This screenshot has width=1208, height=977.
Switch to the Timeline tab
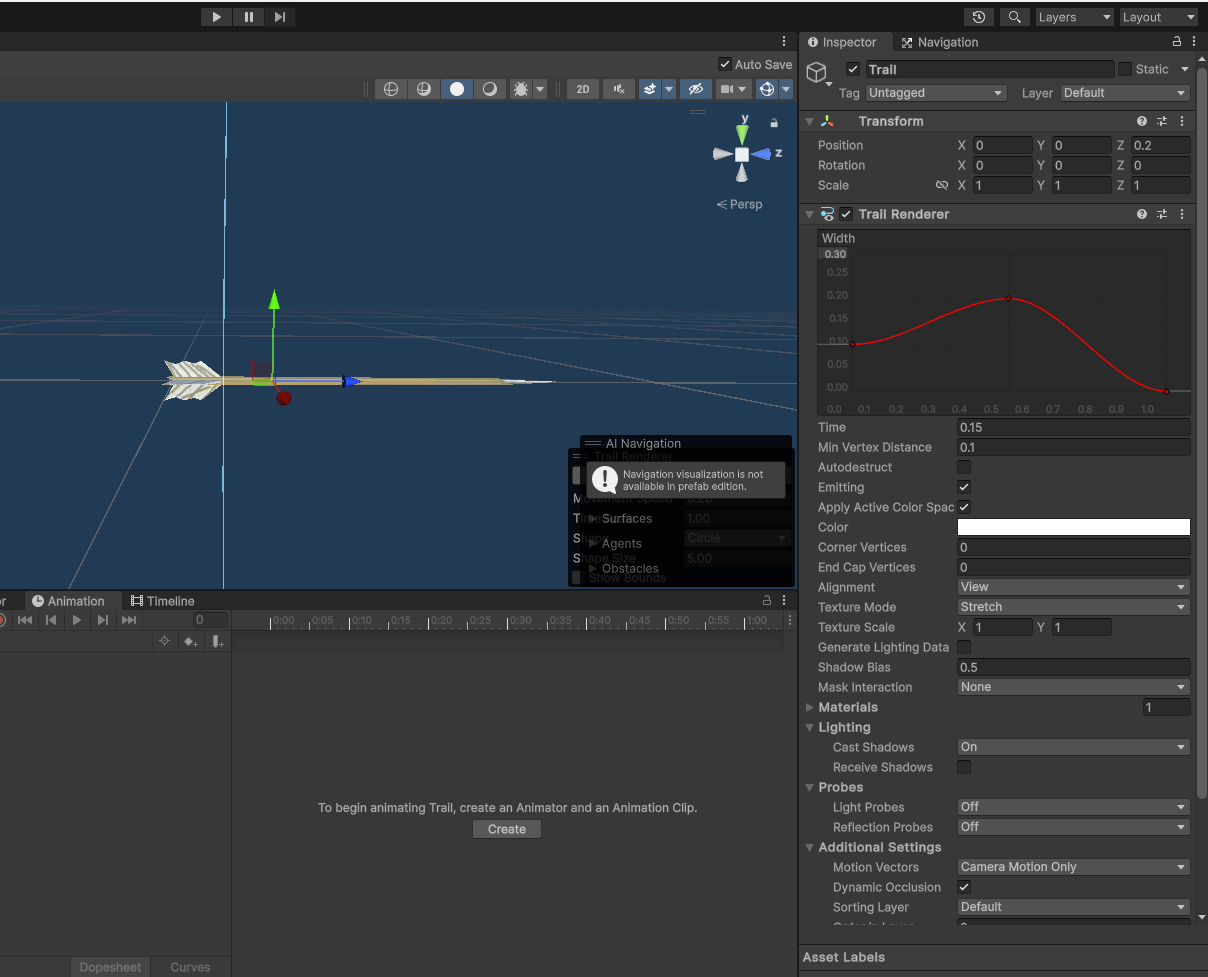163,601
